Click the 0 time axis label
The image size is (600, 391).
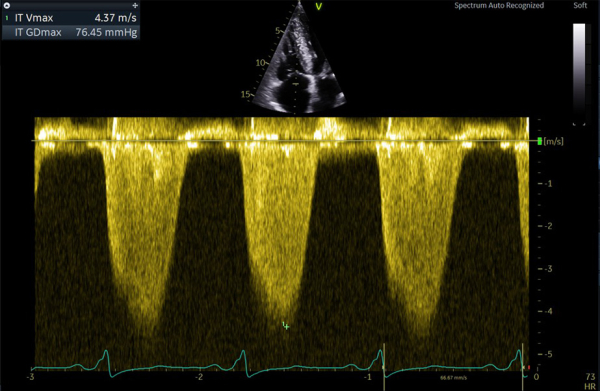coord(536,377)
